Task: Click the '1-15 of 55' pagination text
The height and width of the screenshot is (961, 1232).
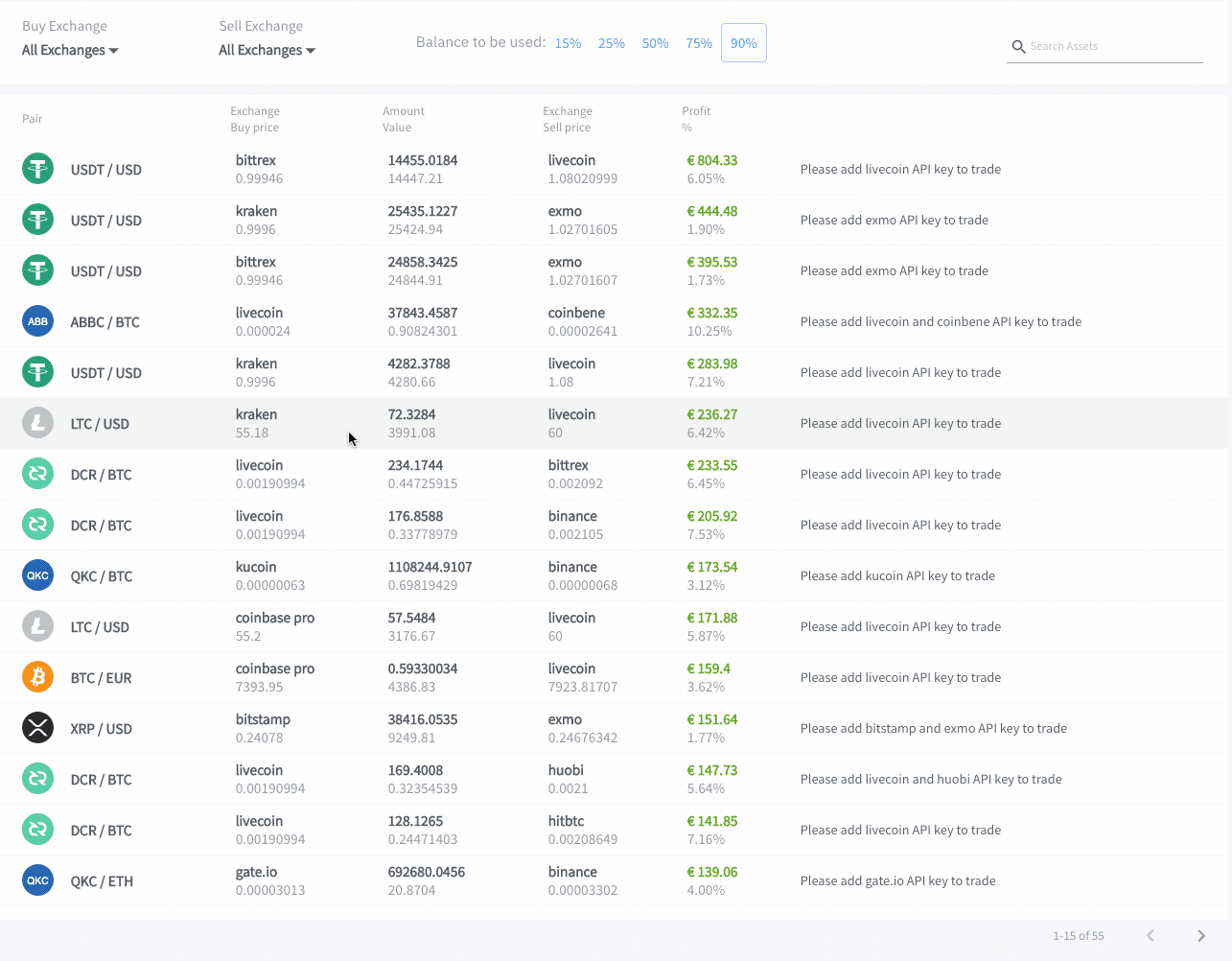Action: 1079,936
